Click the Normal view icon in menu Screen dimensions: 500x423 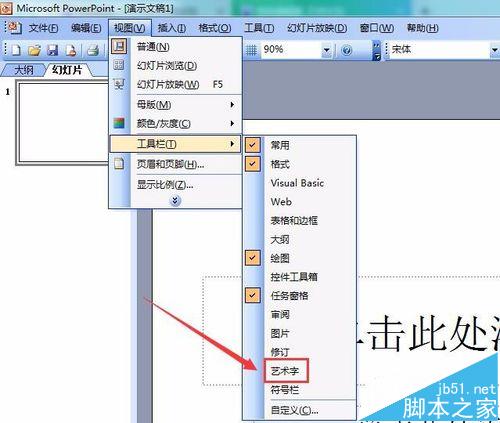coord(119,46)
